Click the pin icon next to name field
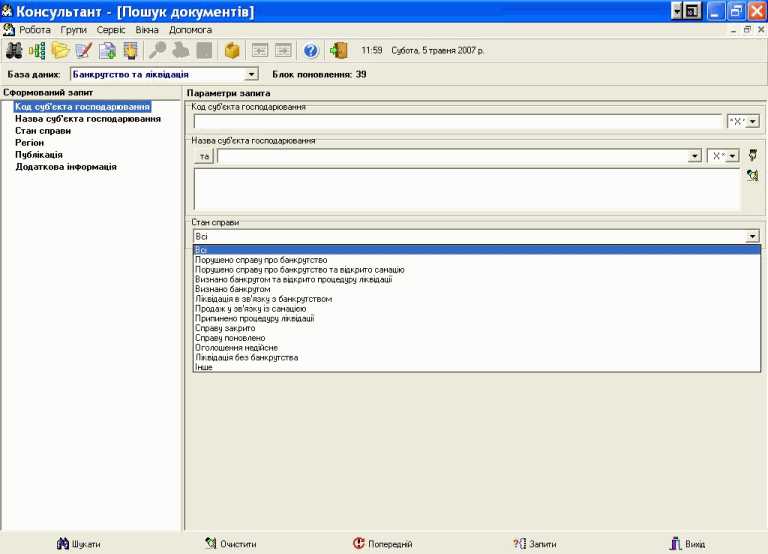Image resolution: width=768 pixels, height=554 pixels. point(753,155)
